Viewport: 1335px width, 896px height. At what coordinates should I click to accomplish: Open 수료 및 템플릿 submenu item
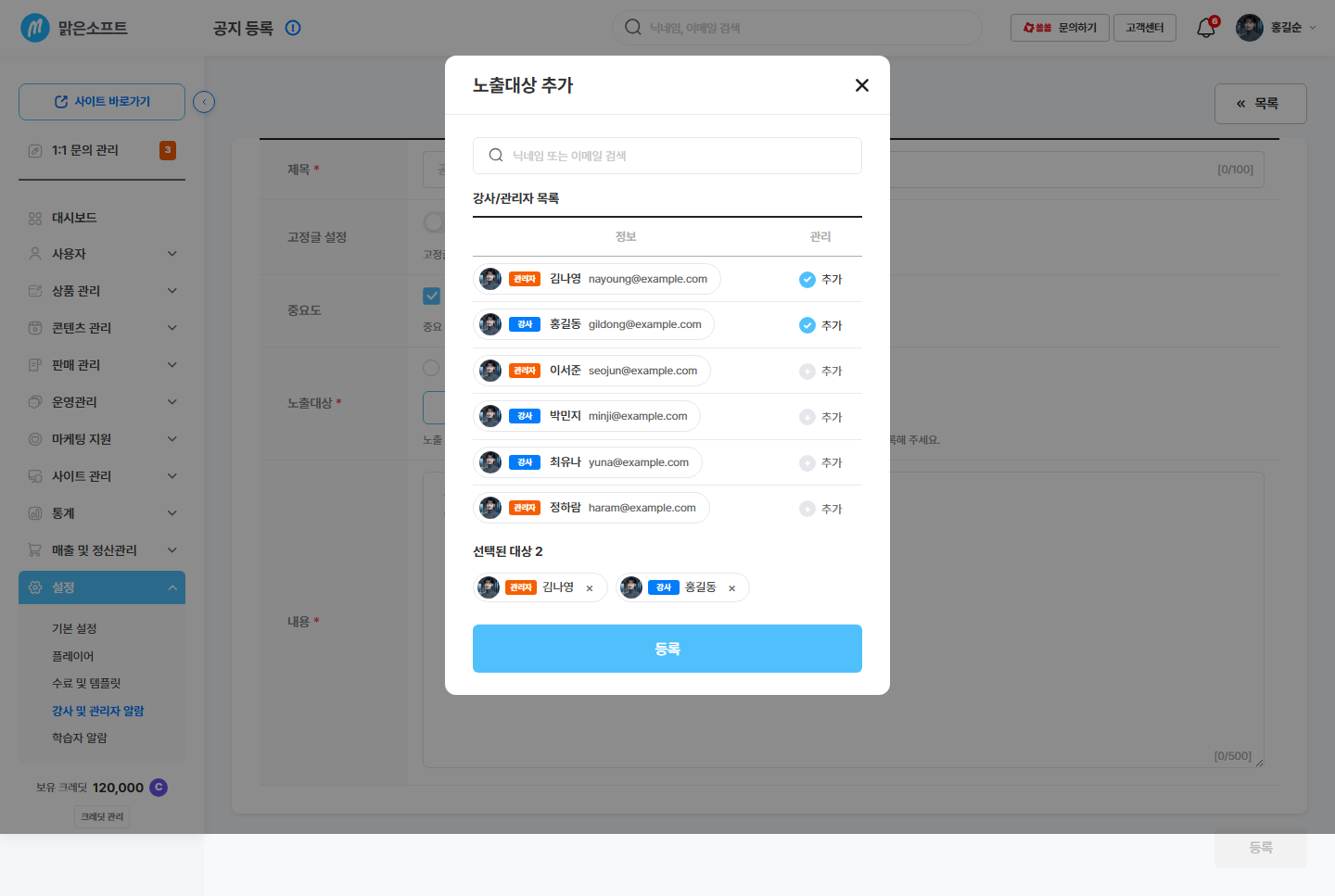86,683
